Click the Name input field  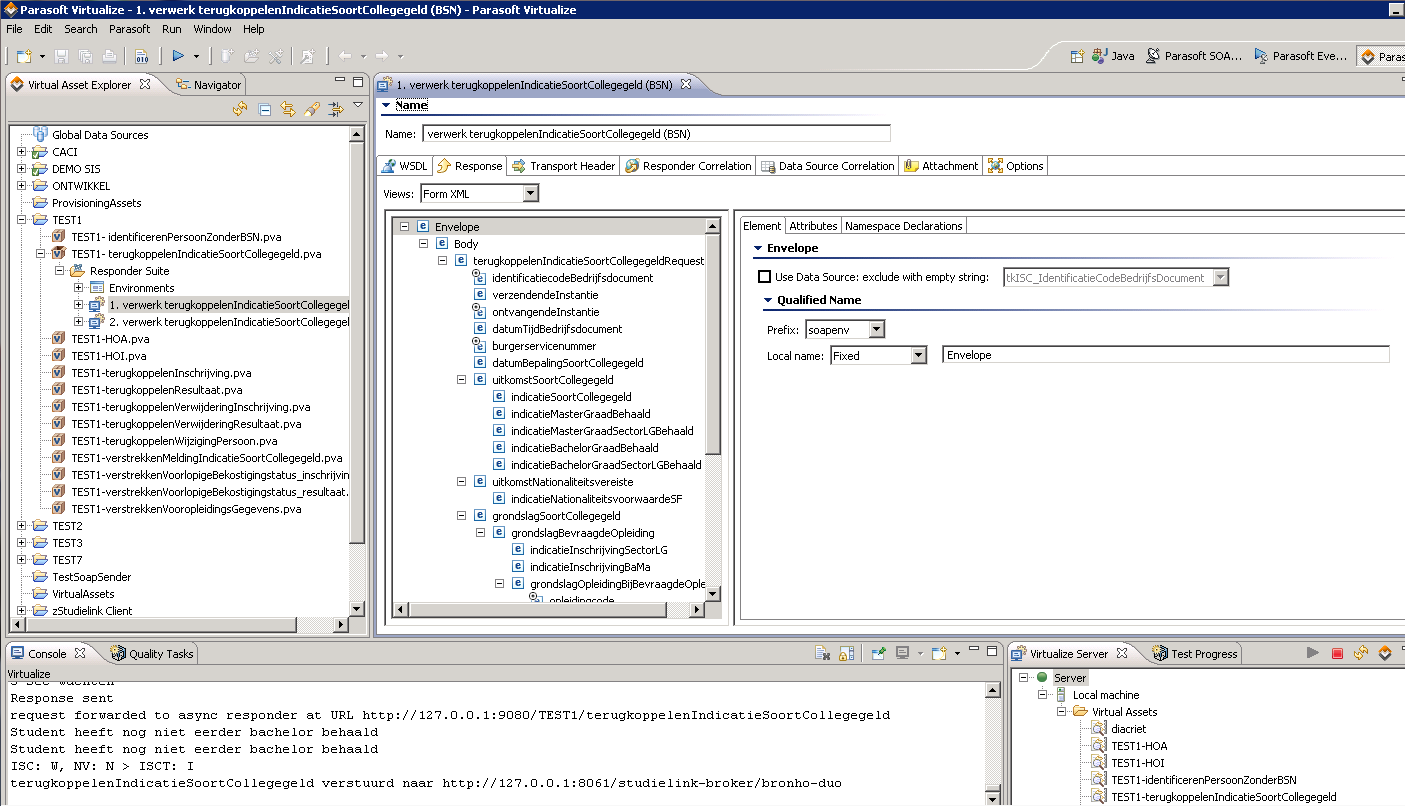655,133
